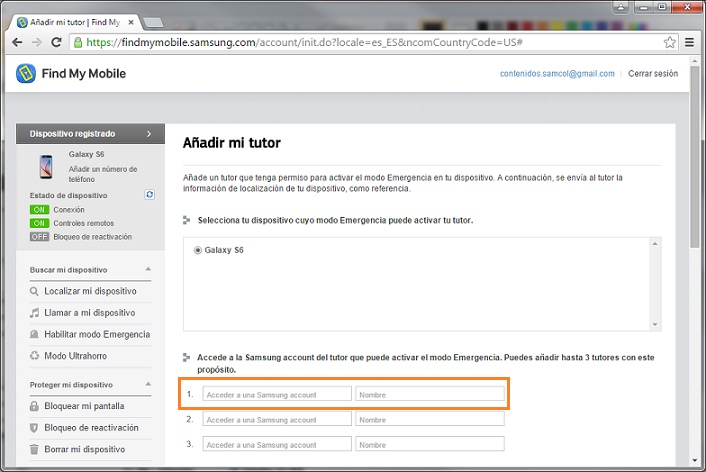Toggle the Bloqueo de reactivación OFF indicator

39,236
